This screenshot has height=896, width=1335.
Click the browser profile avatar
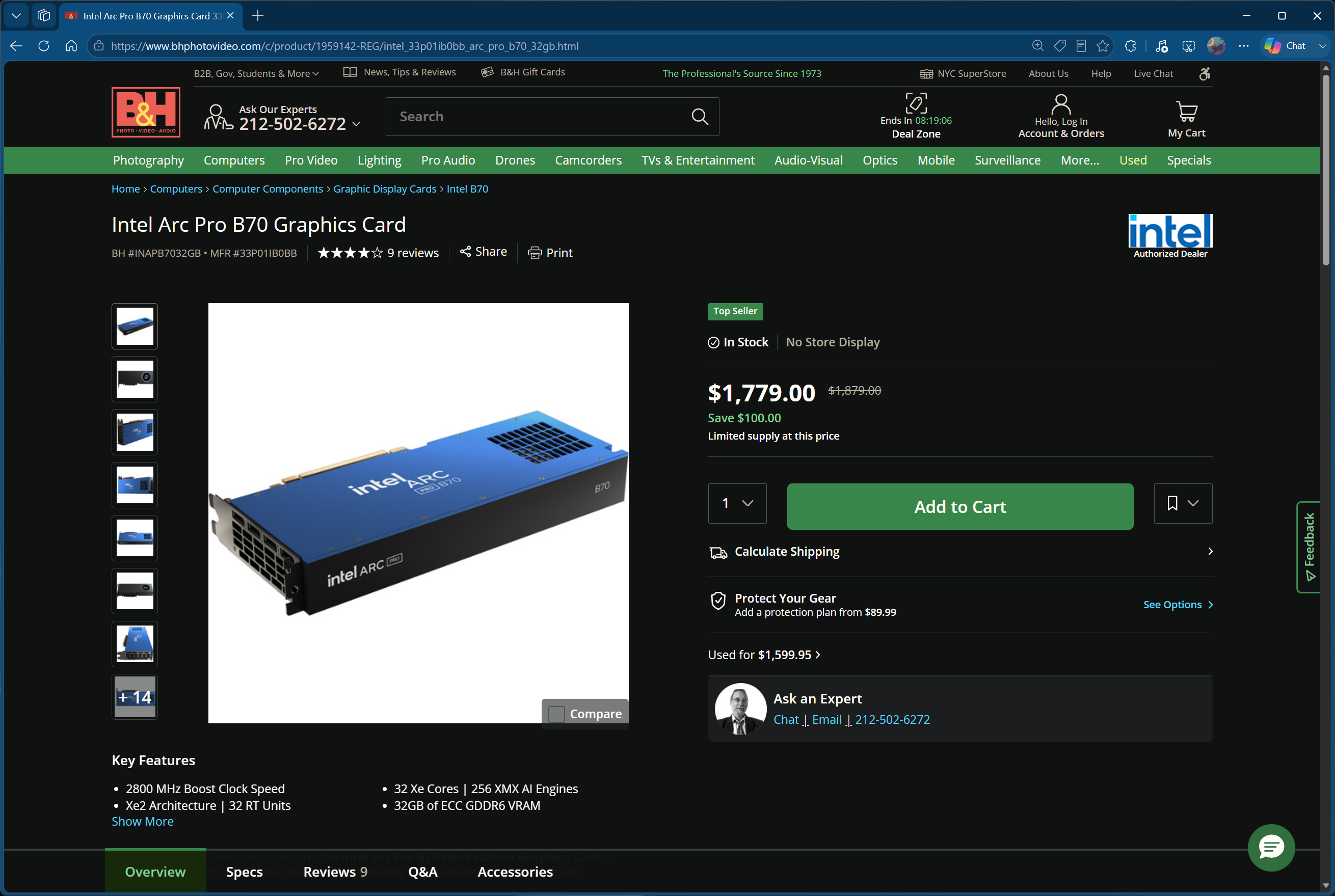pyautogui.click(x=1216, y=46)
